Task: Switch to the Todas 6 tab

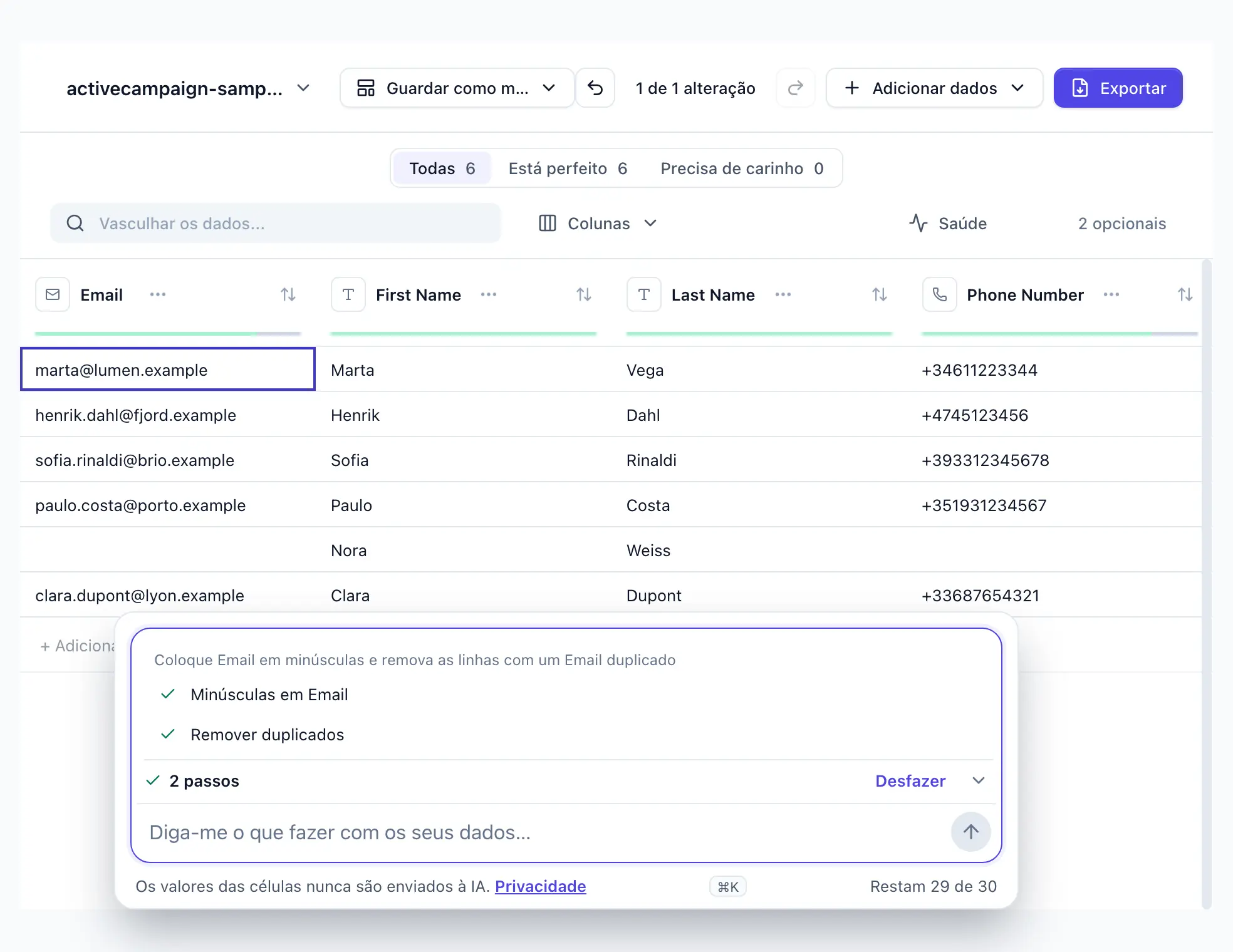Action: [x=442, y=168]
